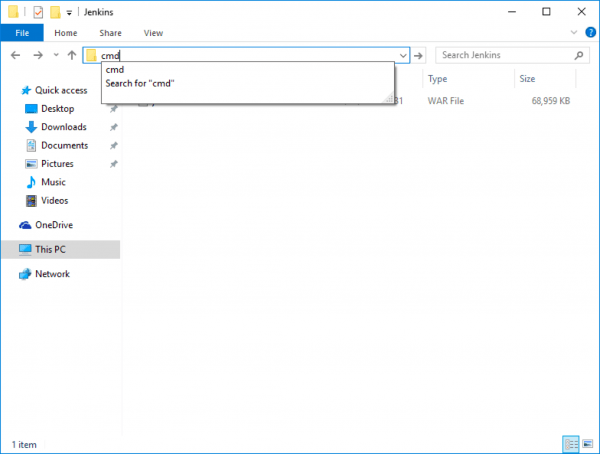Click the suggestion popup resize grip
The width and height of the screenshot is (600, 454).
point(389,99)
